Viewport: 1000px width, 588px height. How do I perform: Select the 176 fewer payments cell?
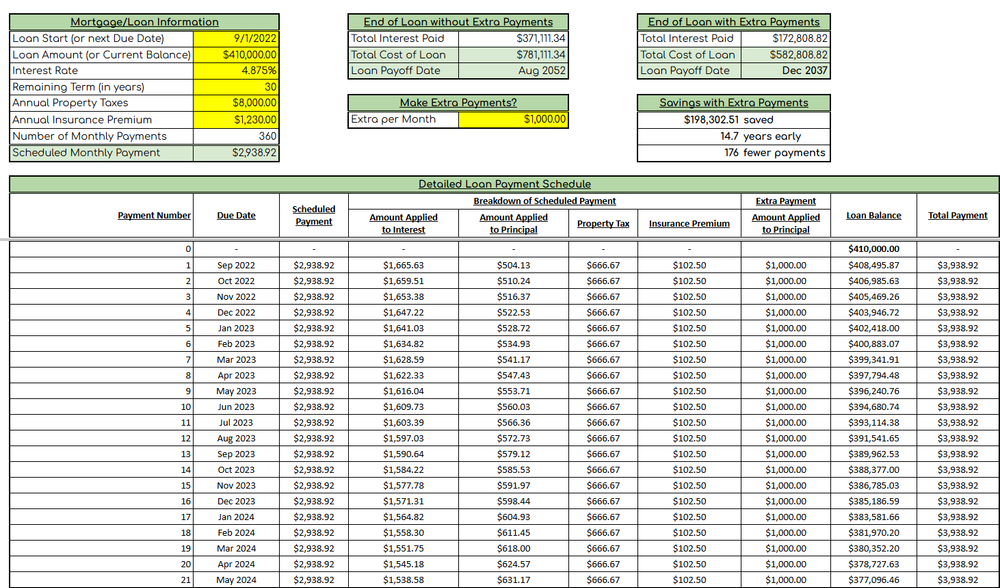[x=733, y=152]
